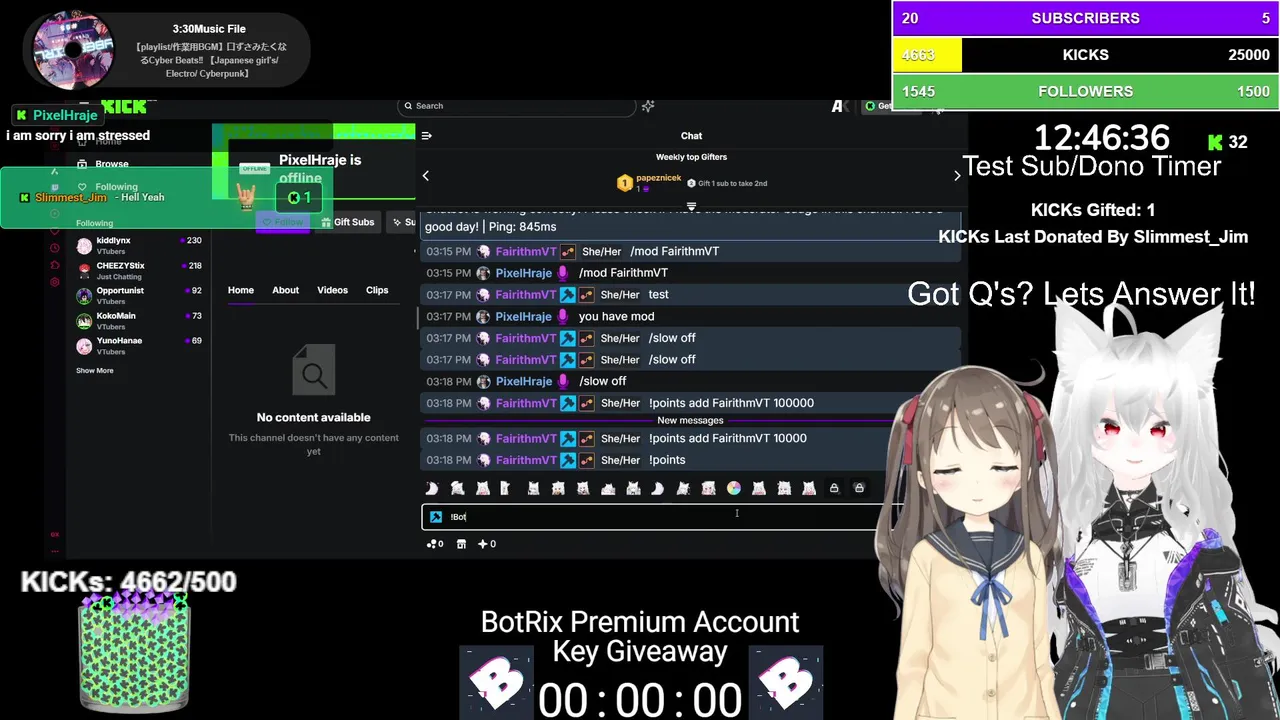The height and width of the screenshot is (720, 1280).
Task: Click FairithmVT in the '!points' message
Action: [526, 460]
